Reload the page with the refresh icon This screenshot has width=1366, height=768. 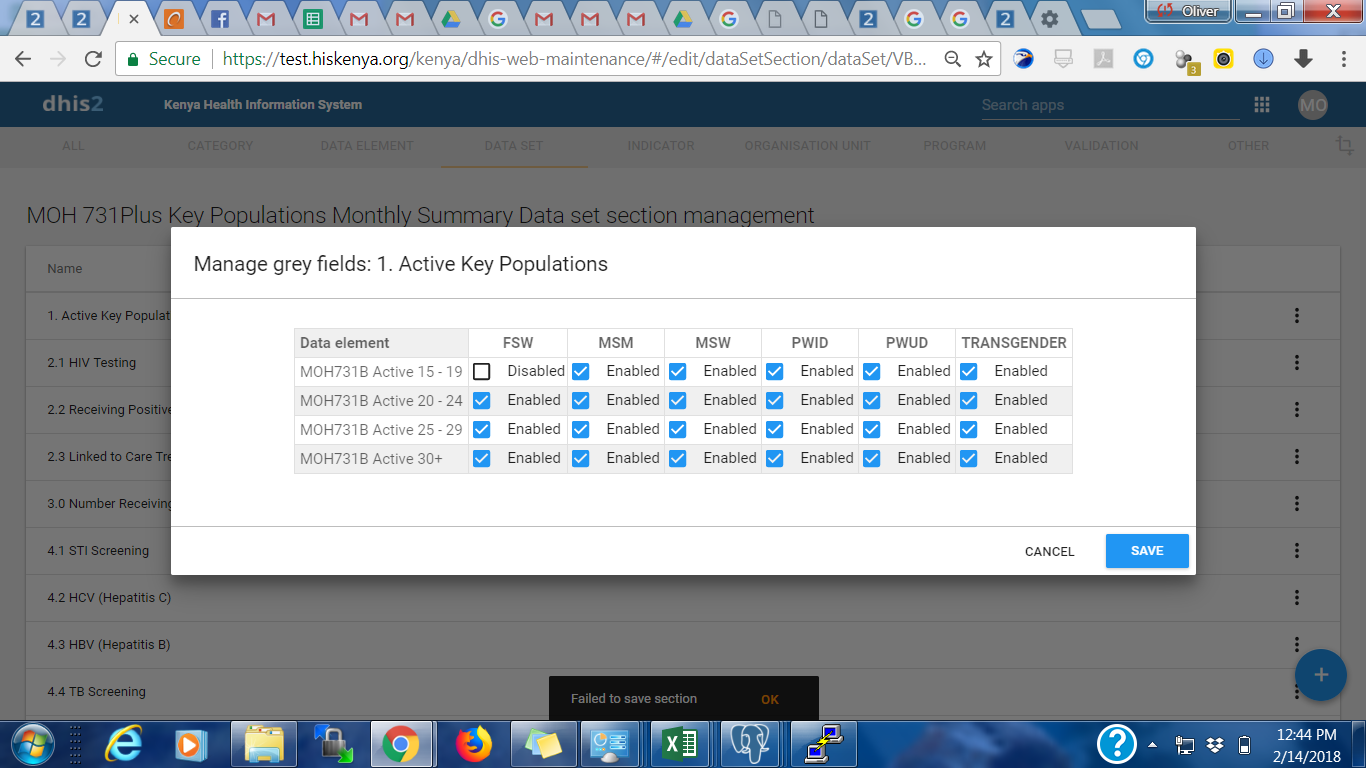click(93, 59)
